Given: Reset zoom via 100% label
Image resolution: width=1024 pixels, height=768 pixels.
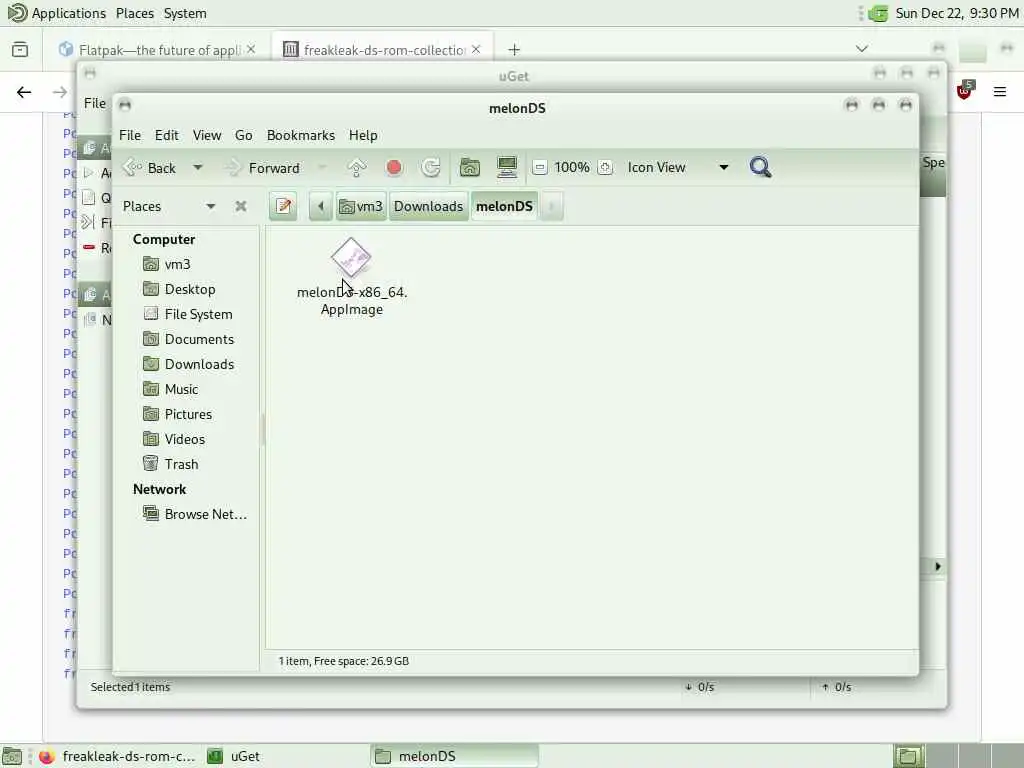Looking at the screenshot, I should coord(571,168).
